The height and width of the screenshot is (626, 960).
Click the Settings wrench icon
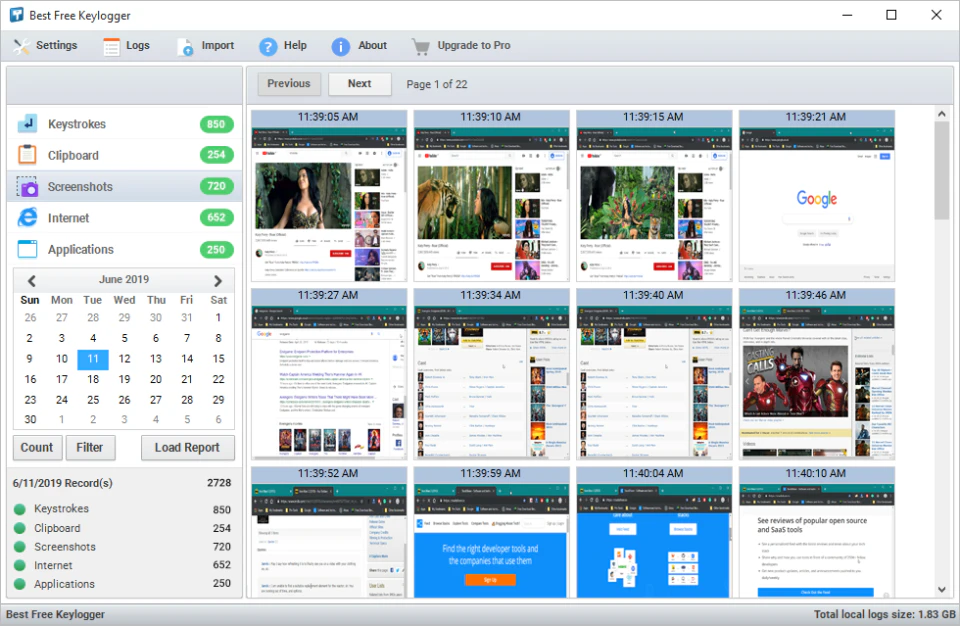[19, 44]
